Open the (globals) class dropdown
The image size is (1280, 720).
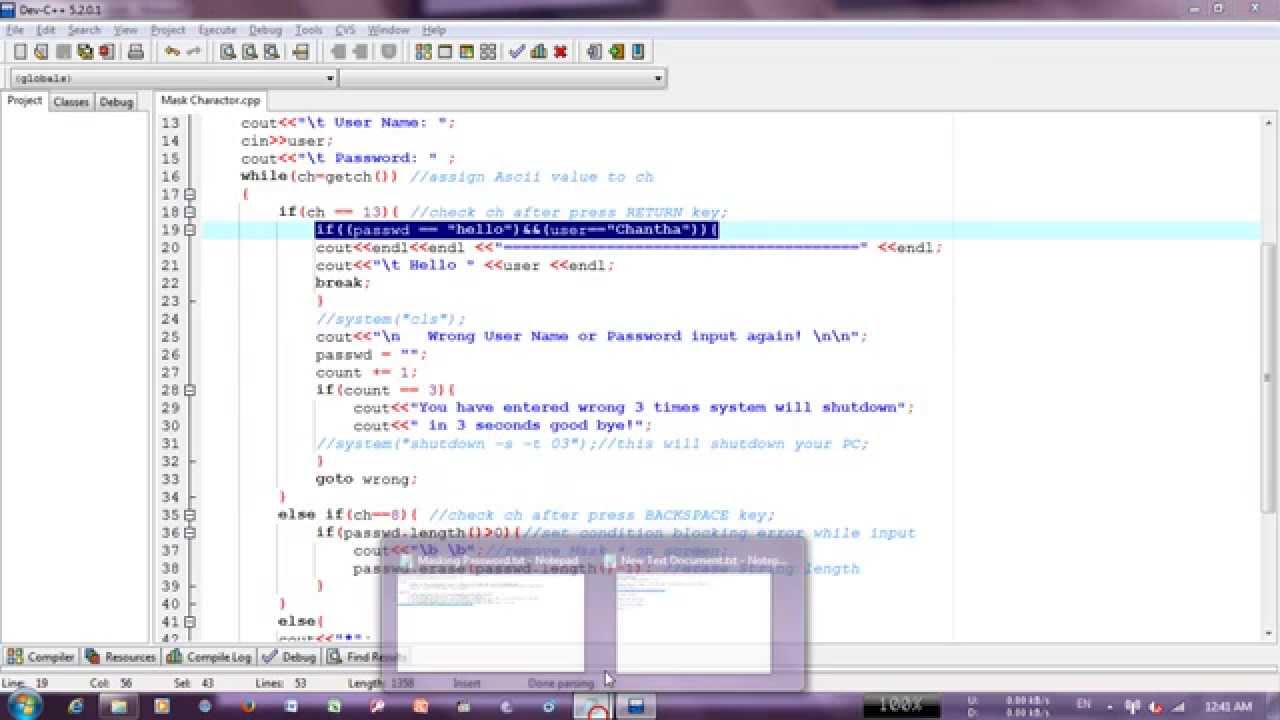tap(330, 78)
